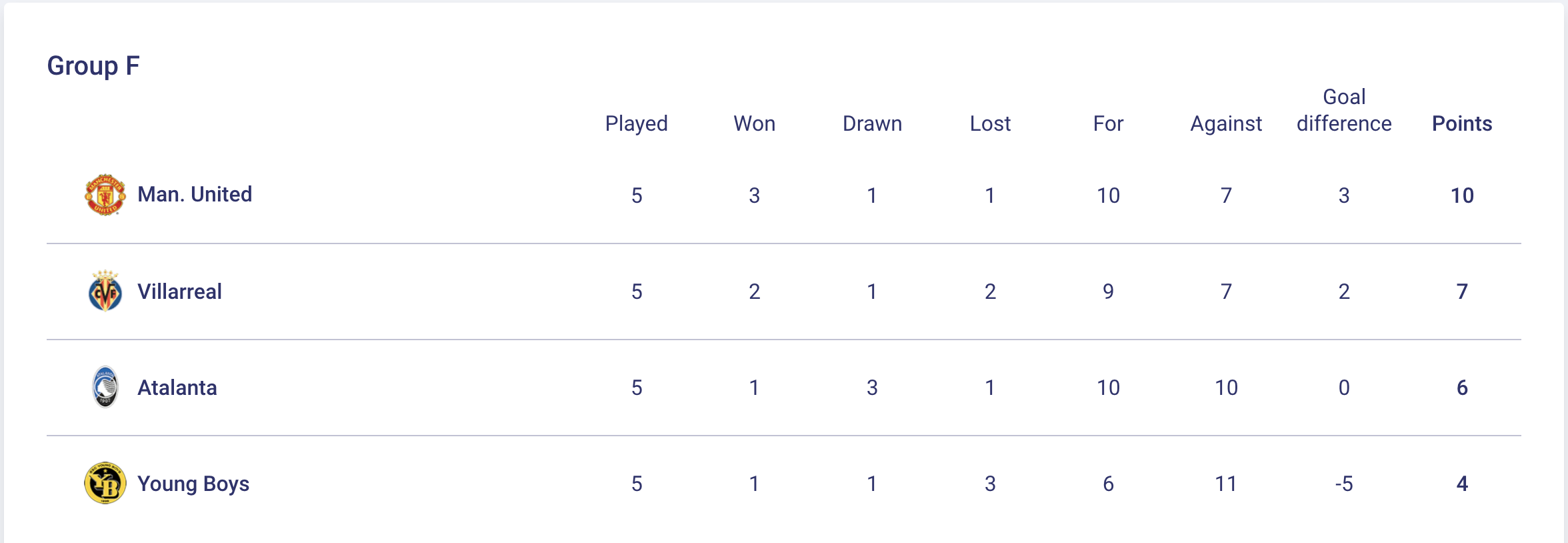Viewport: 1568px width, 543px height.
Task: Select Man. United's Points total
Action: coord(1462,195)
